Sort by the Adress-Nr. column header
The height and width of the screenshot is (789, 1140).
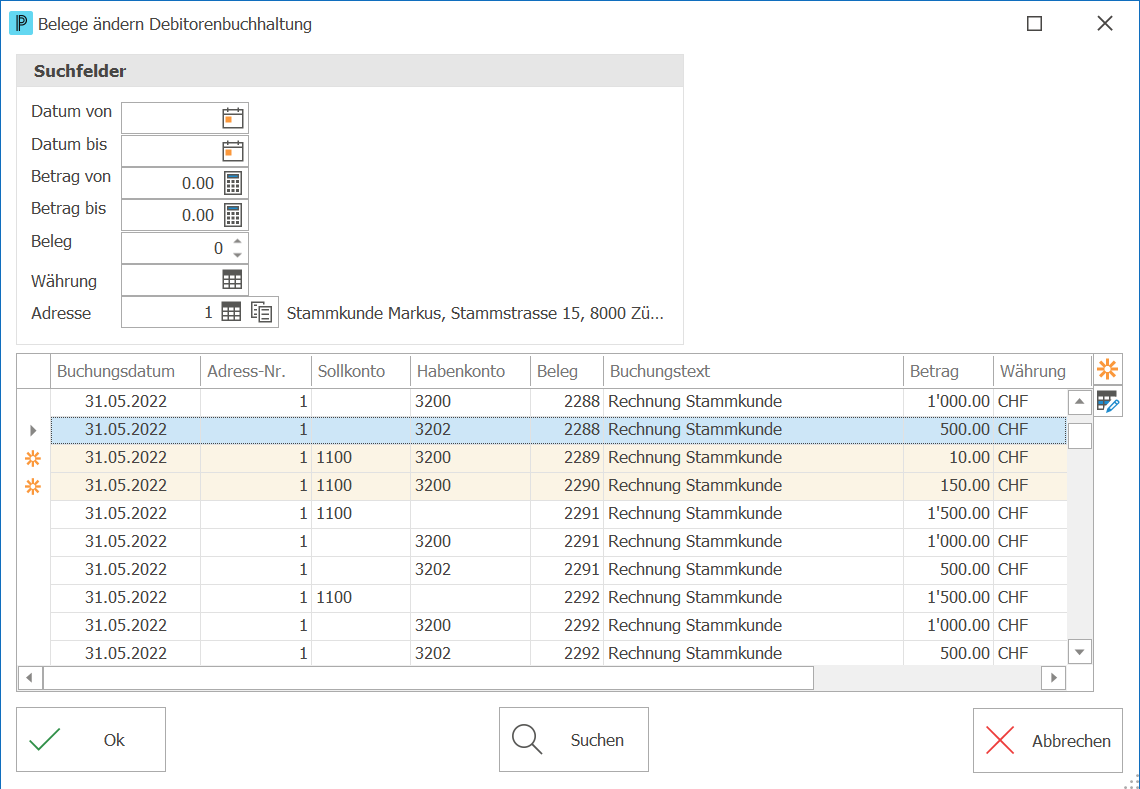click(x=256, y=372)
